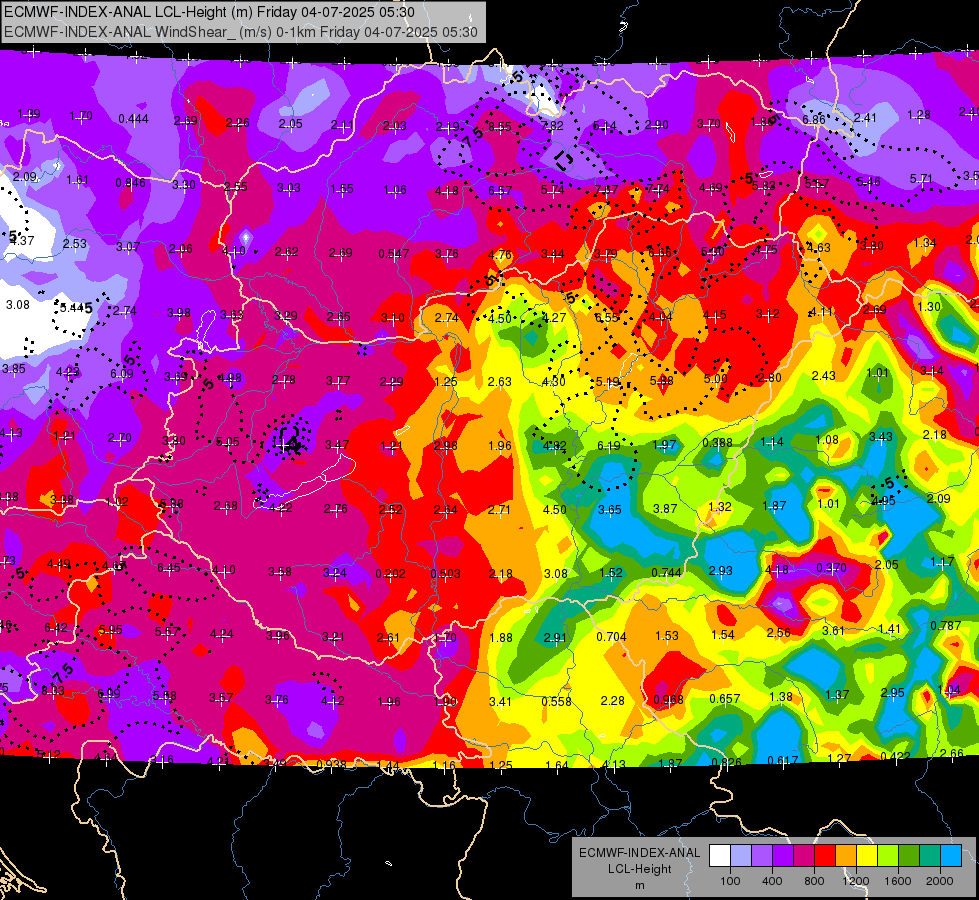Viewport: 979px width, 900px height.
Task: Click the wind shear value 0.370
Action: 832,568
